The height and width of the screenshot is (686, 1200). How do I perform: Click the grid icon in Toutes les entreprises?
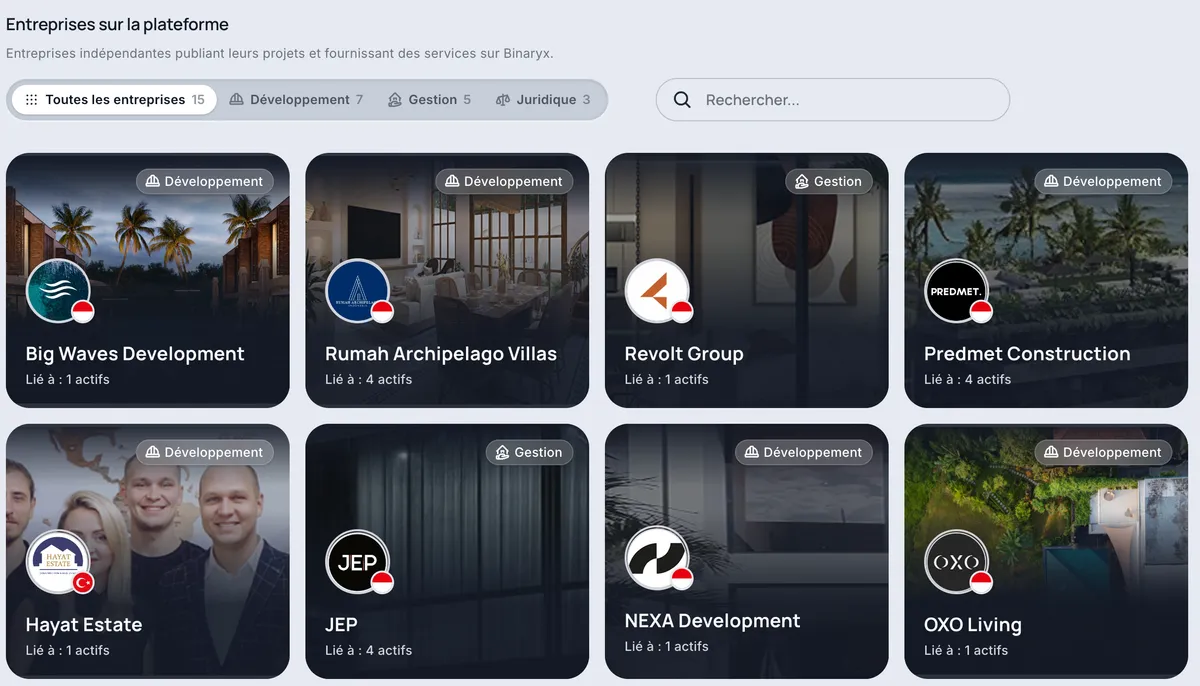(31, 100)
